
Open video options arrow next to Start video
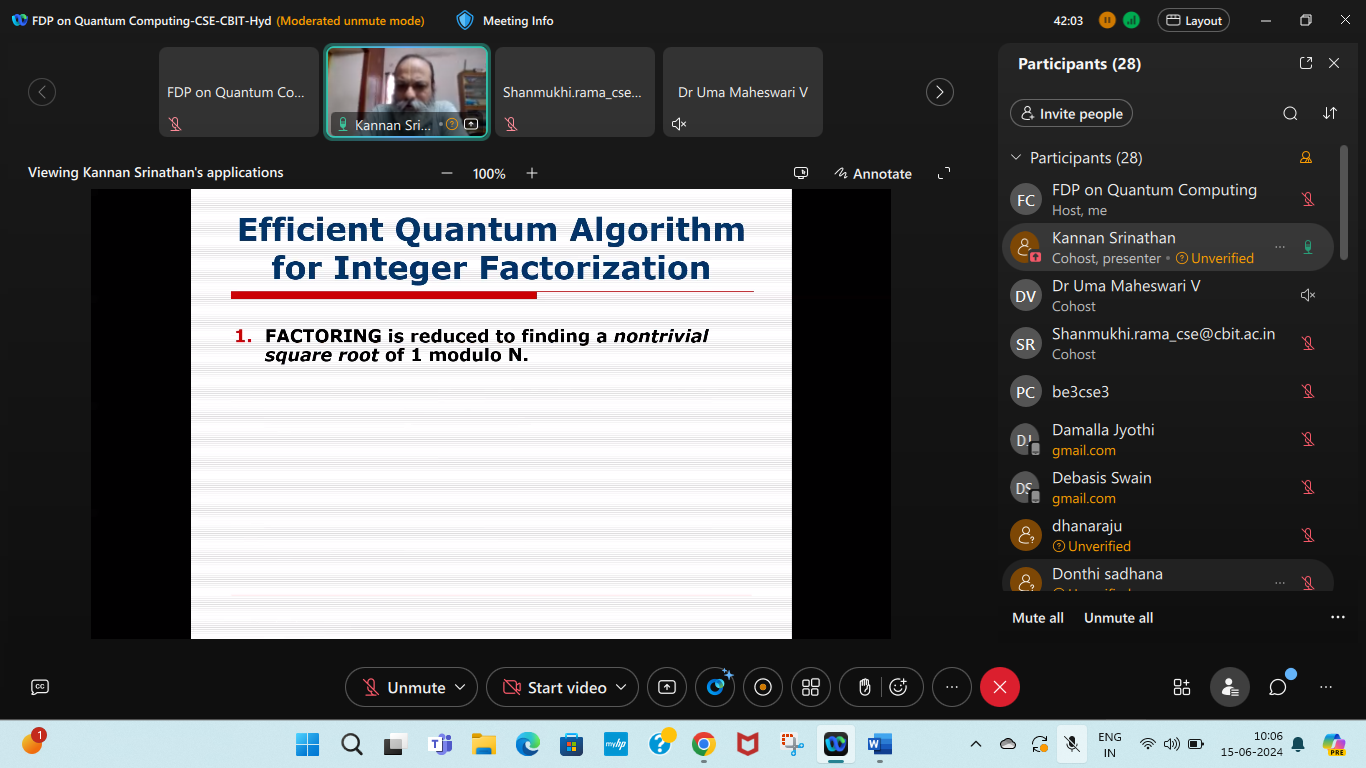pyautogui.click(x=621, y=687)
